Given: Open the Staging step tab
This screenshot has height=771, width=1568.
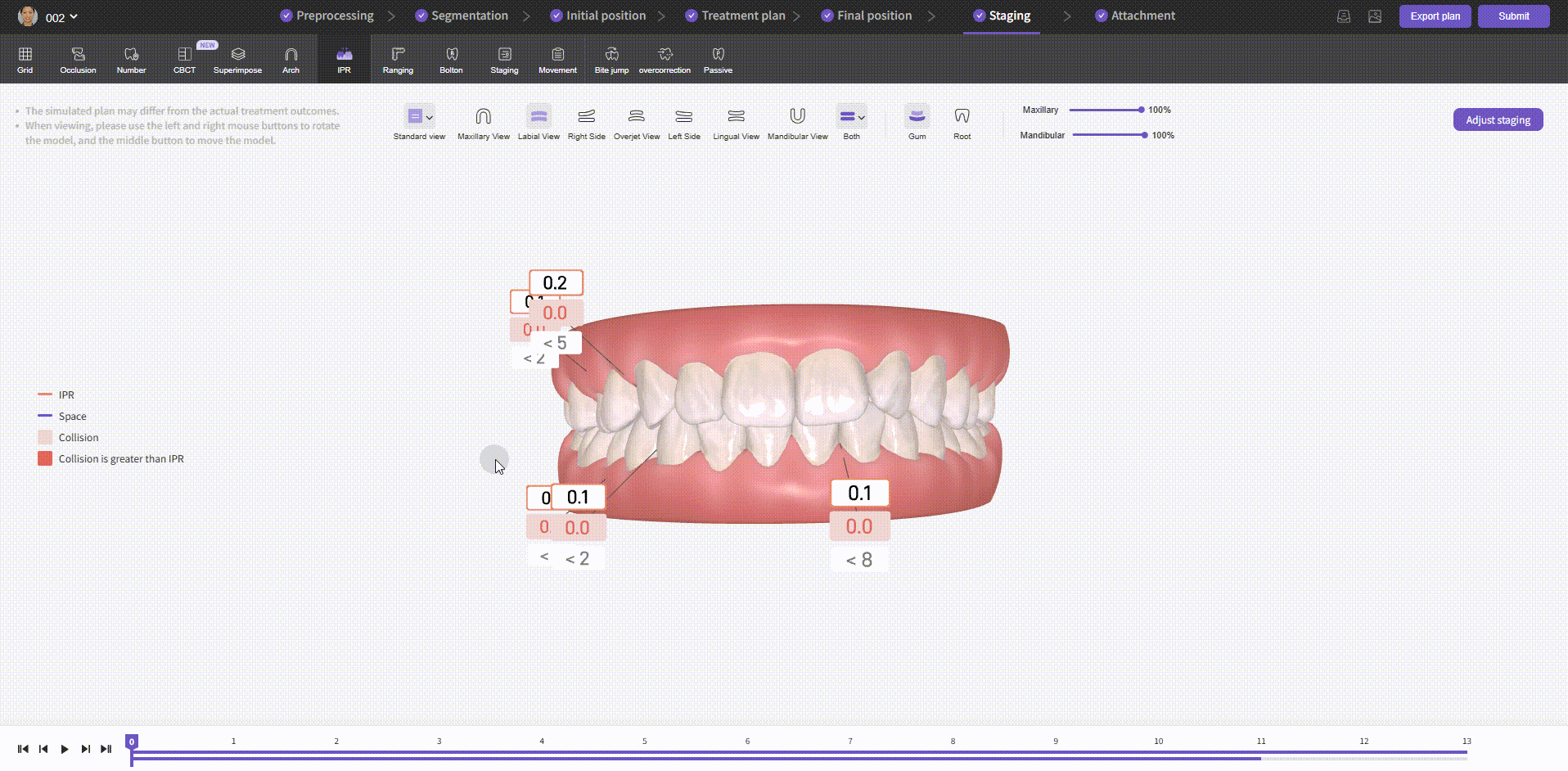Looking at the screenshot, I should [1002, 16].
